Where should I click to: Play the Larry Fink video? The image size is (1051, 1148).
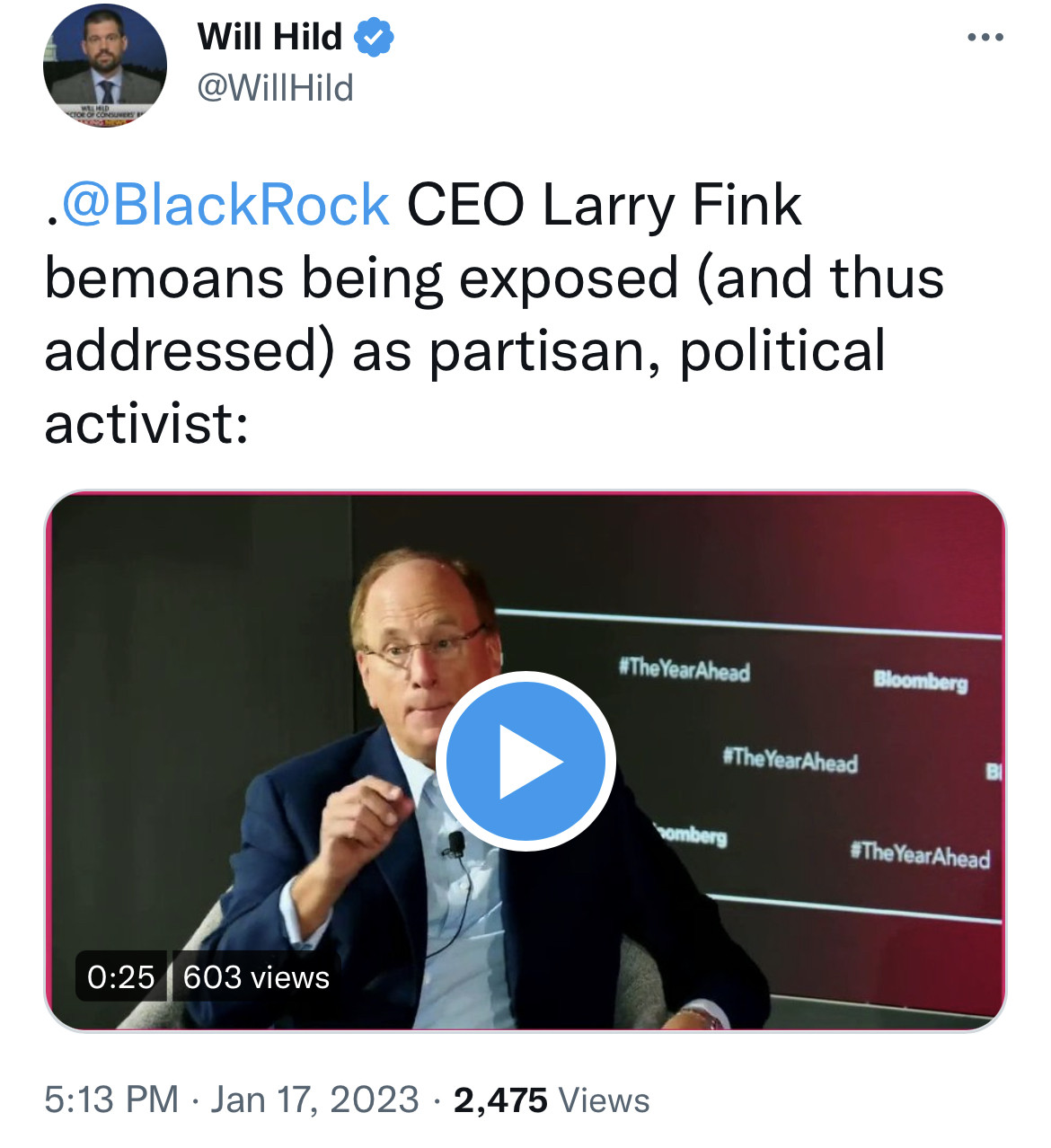click(525, 761)
